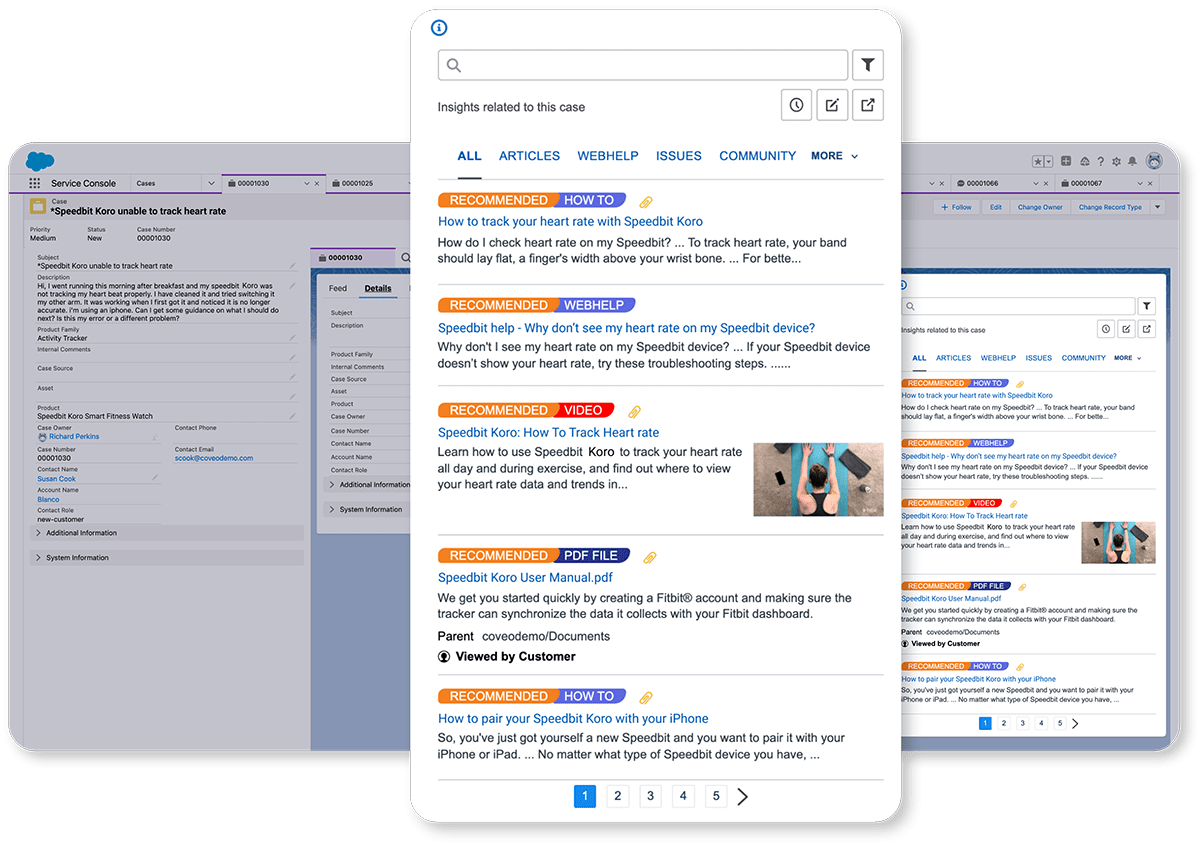This screenshot has height=846, width=1200.
Task: Open the front 'Speedbit Koro User Manual.pdf' link
Action: point(525,578)
